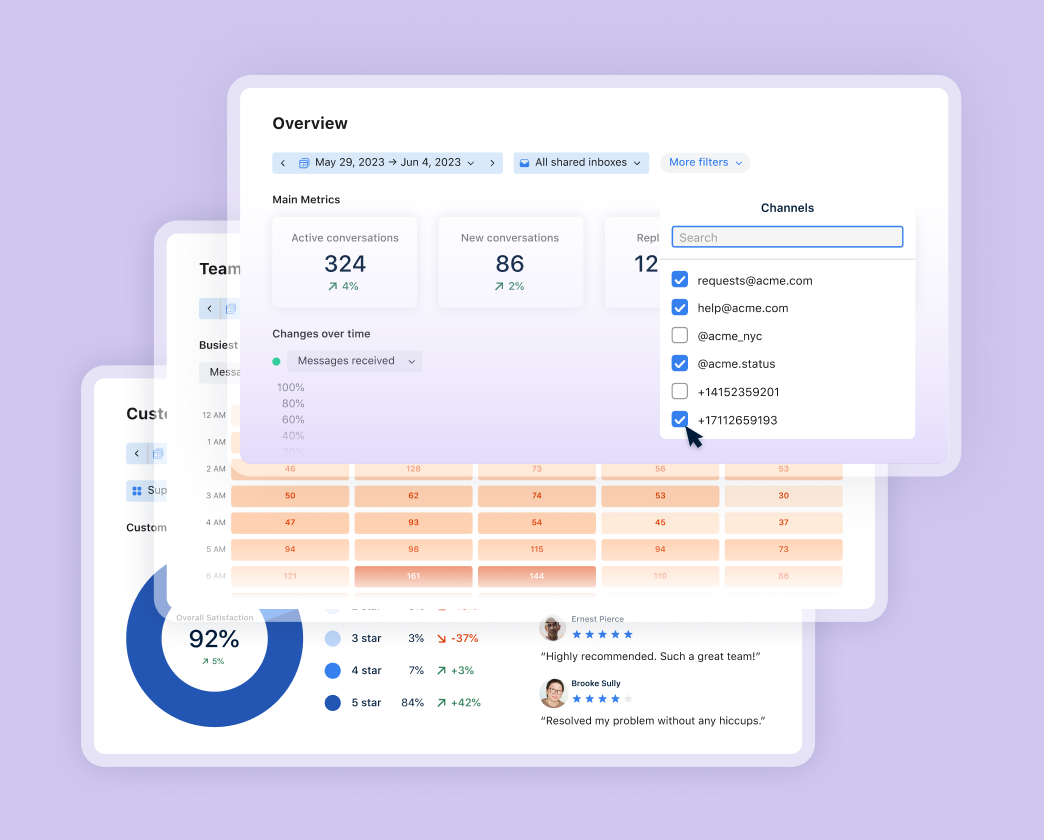Uncheck the @acme.status channel
Screen dimensions: 1044x840
point(680,363)
